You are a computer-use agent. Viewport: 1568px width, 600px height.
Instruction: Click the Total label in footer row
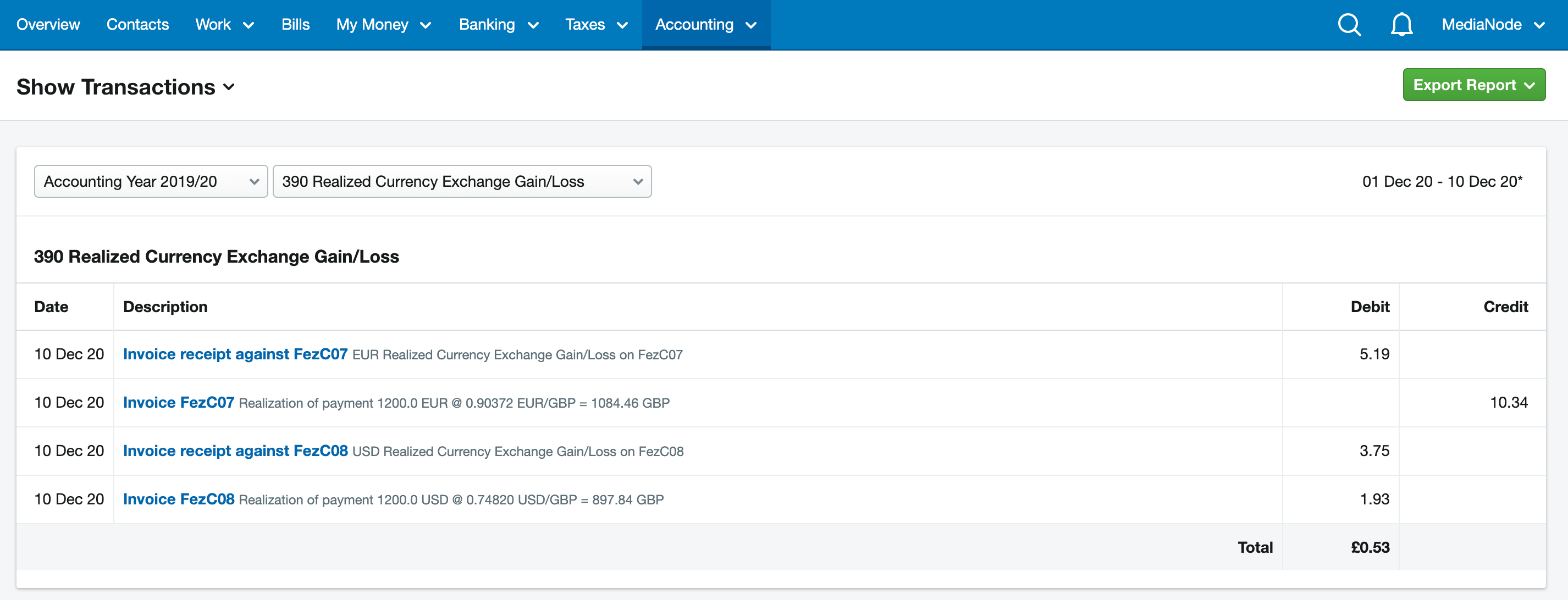pos(1255,547)
